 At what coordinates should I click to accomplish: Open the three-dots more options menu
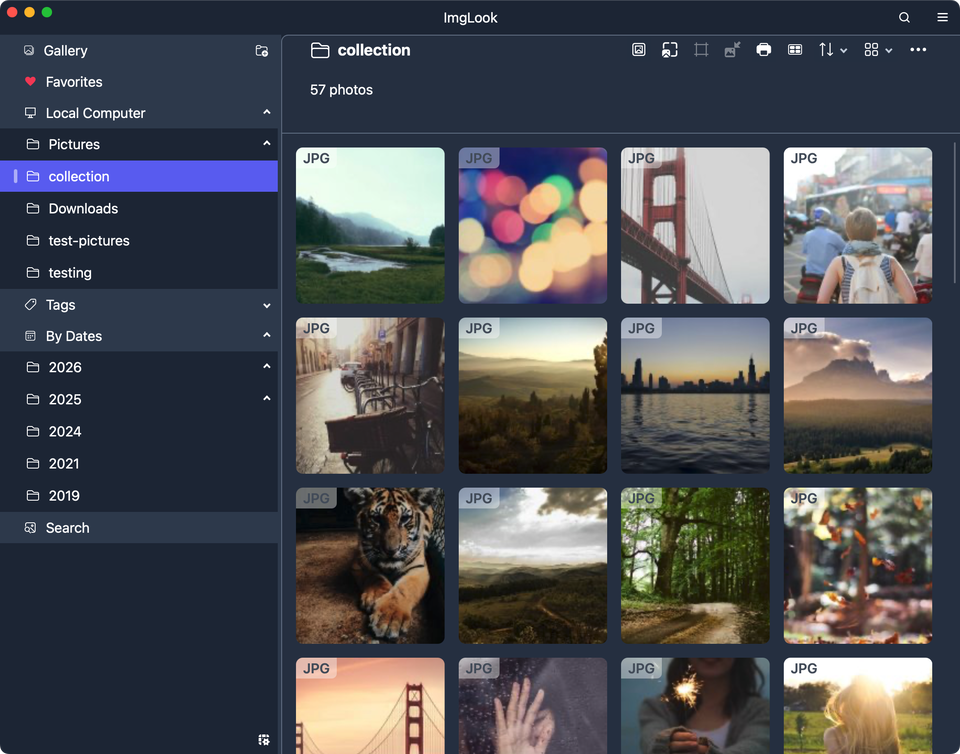coord(918,50)
